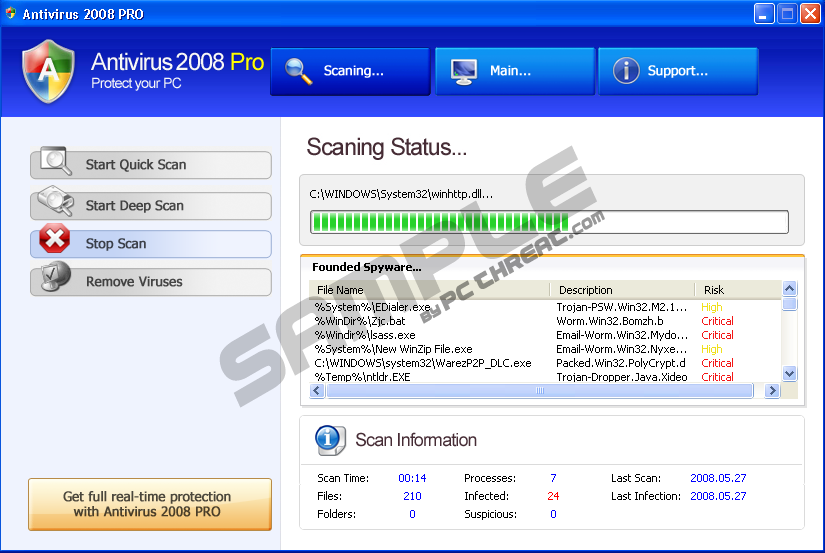Click the Infected count 24

coord(553,496)
